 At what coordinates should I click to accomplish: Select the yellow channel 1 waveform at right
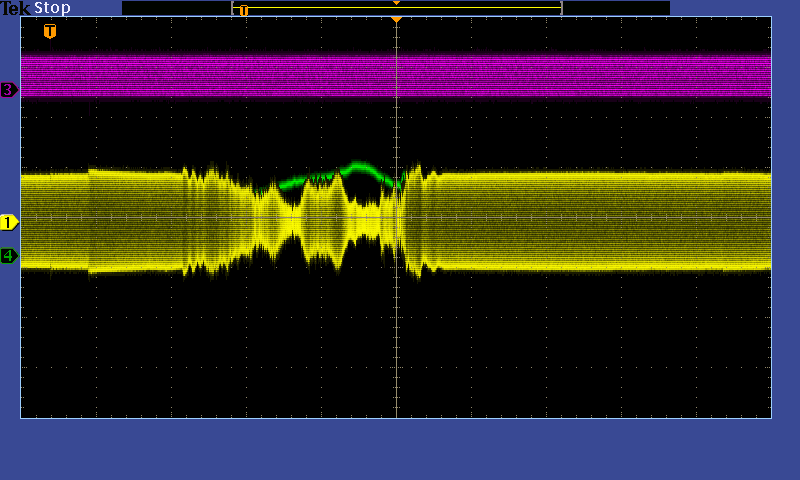(x=620, y=221)
